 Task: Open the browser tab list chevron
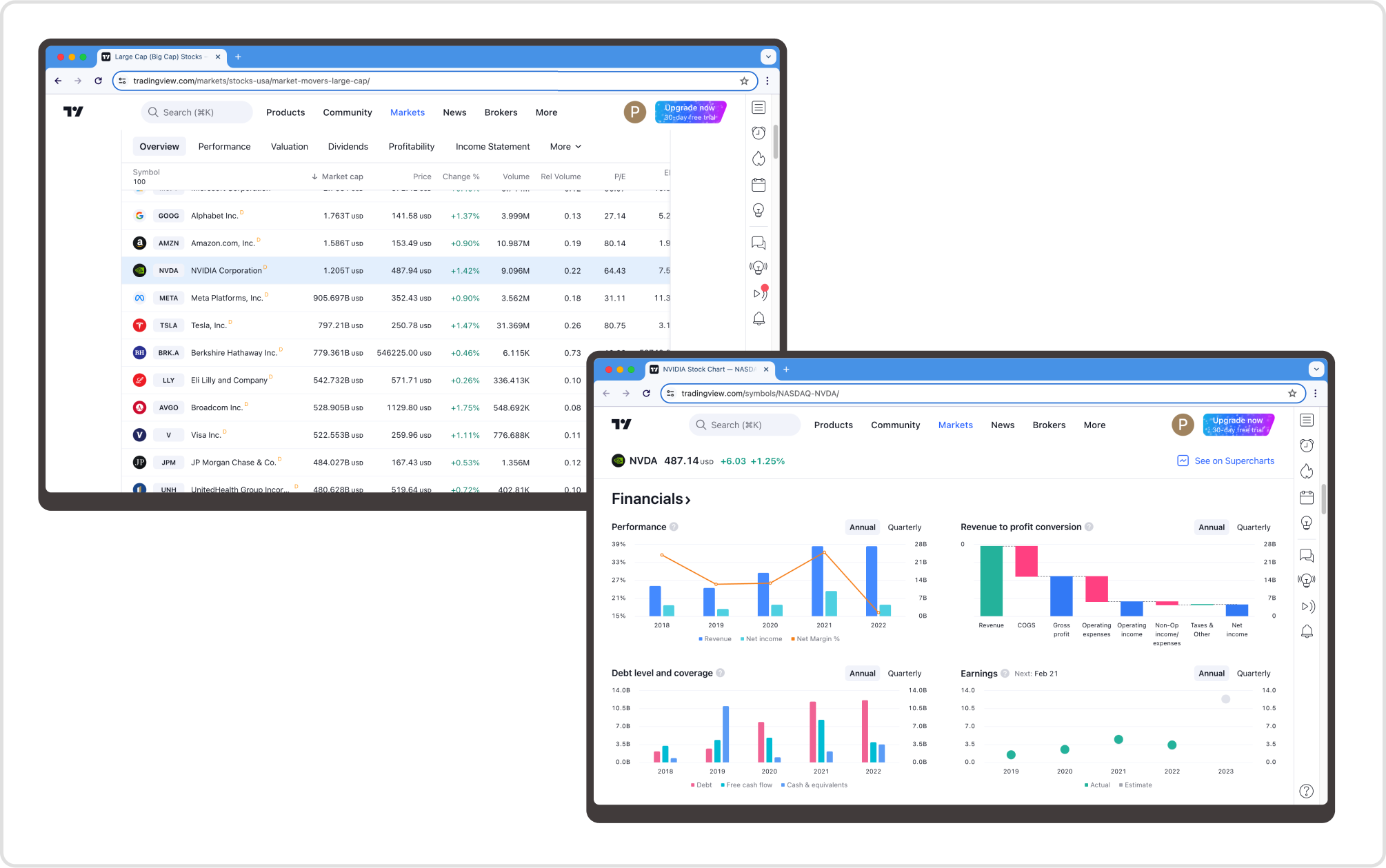click(x=1316, y=370)
